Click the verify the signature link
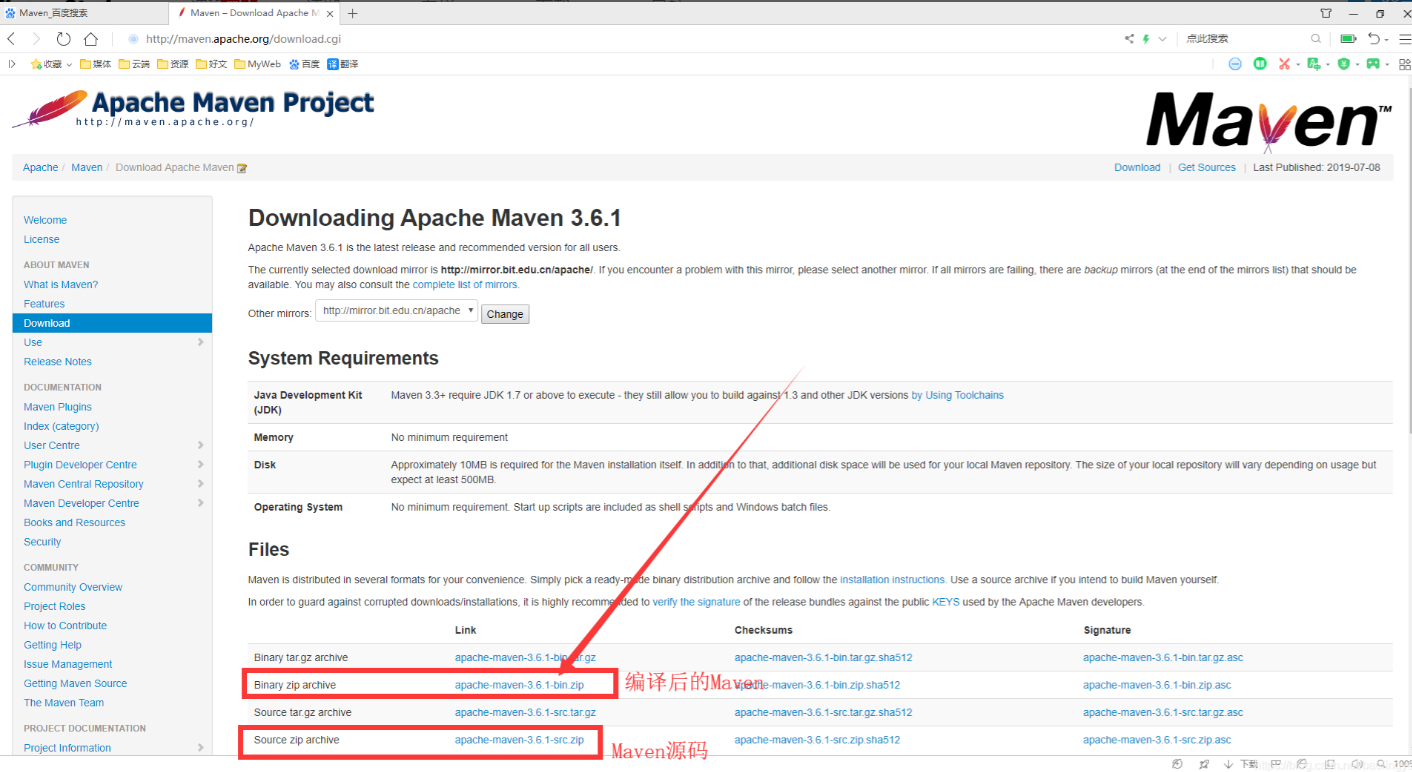Screen dimensions: 1412x772 point(696,602)
